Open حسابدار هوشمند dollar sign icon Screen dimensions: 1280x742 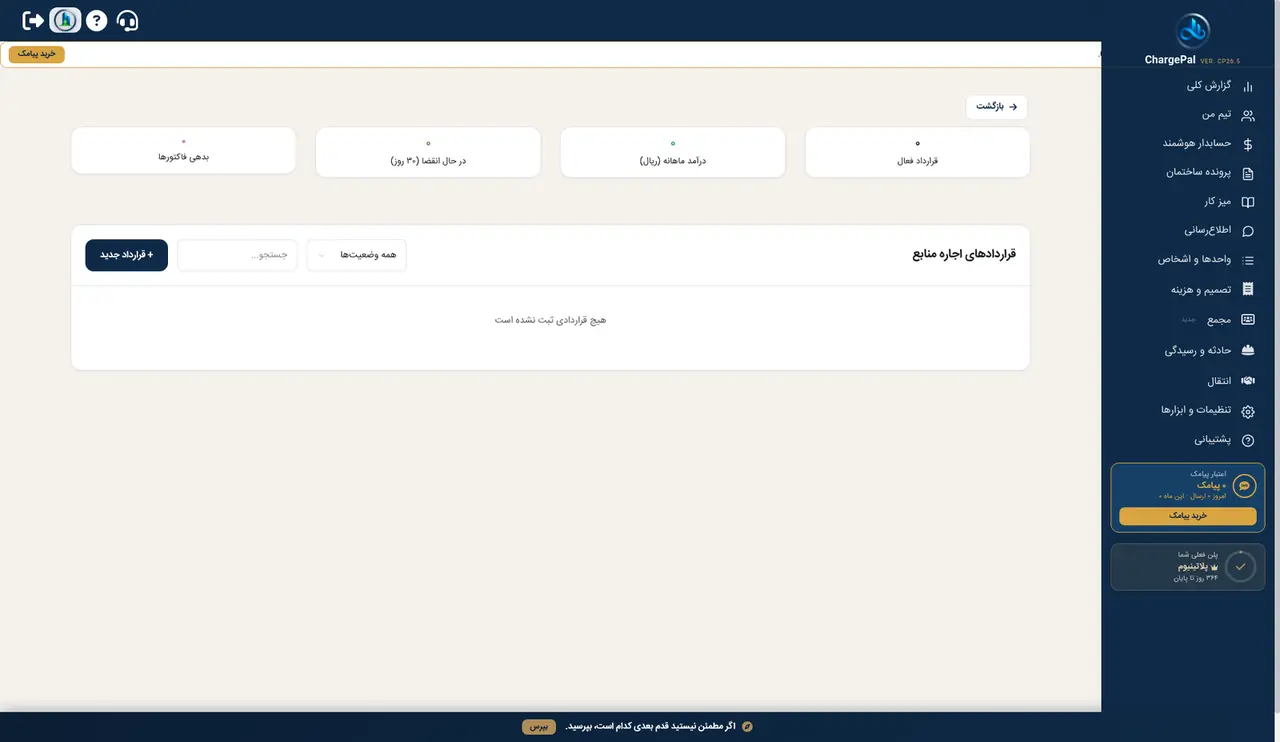point(1247,144)
